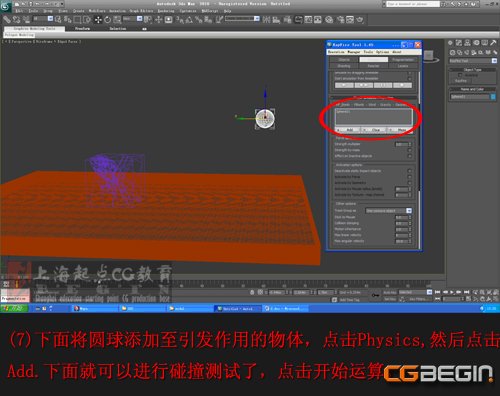Toggle the 'Activate by Force' checkbox
Viewport: 500px width, 396px height.
pos(410,177)
